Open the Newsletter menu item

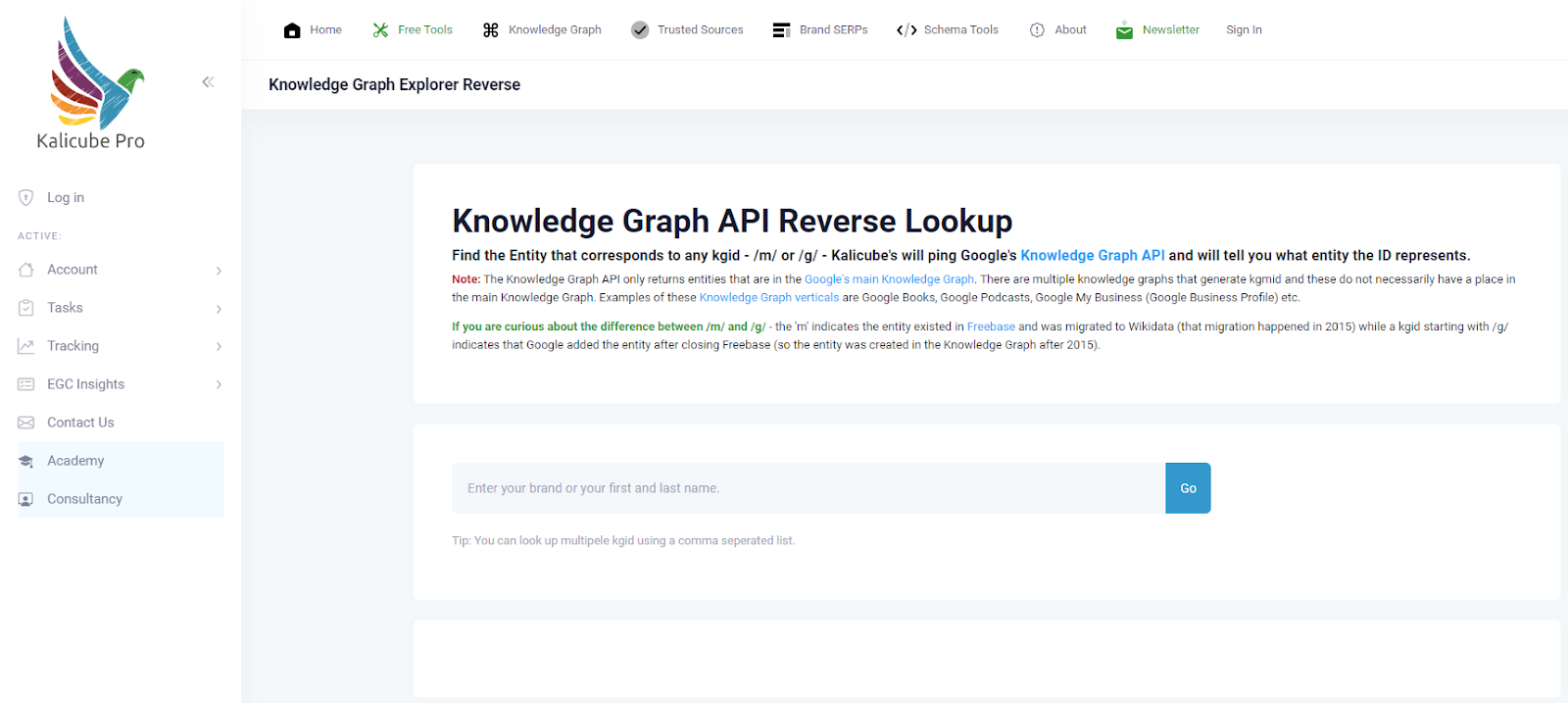[1170, 30]
